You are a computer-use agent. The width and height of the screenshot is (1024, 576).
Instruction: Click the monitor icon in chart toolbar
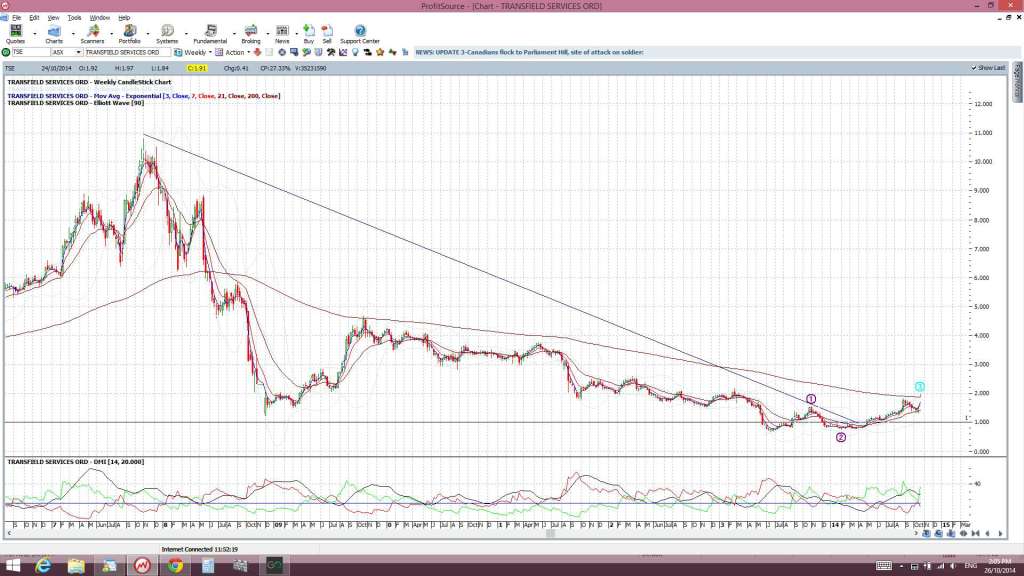[x=294, y=52]
